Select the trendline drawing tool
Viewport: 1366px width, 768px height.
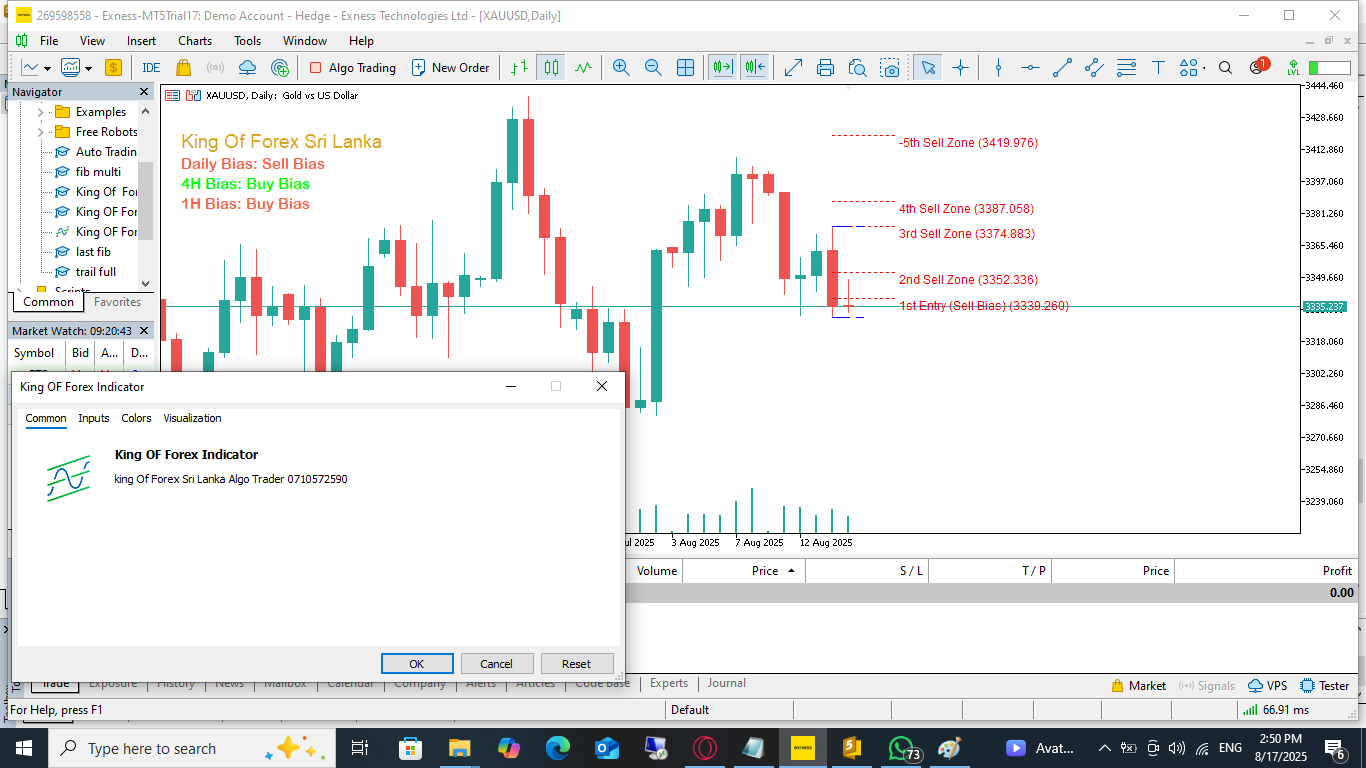point(1062,68)
